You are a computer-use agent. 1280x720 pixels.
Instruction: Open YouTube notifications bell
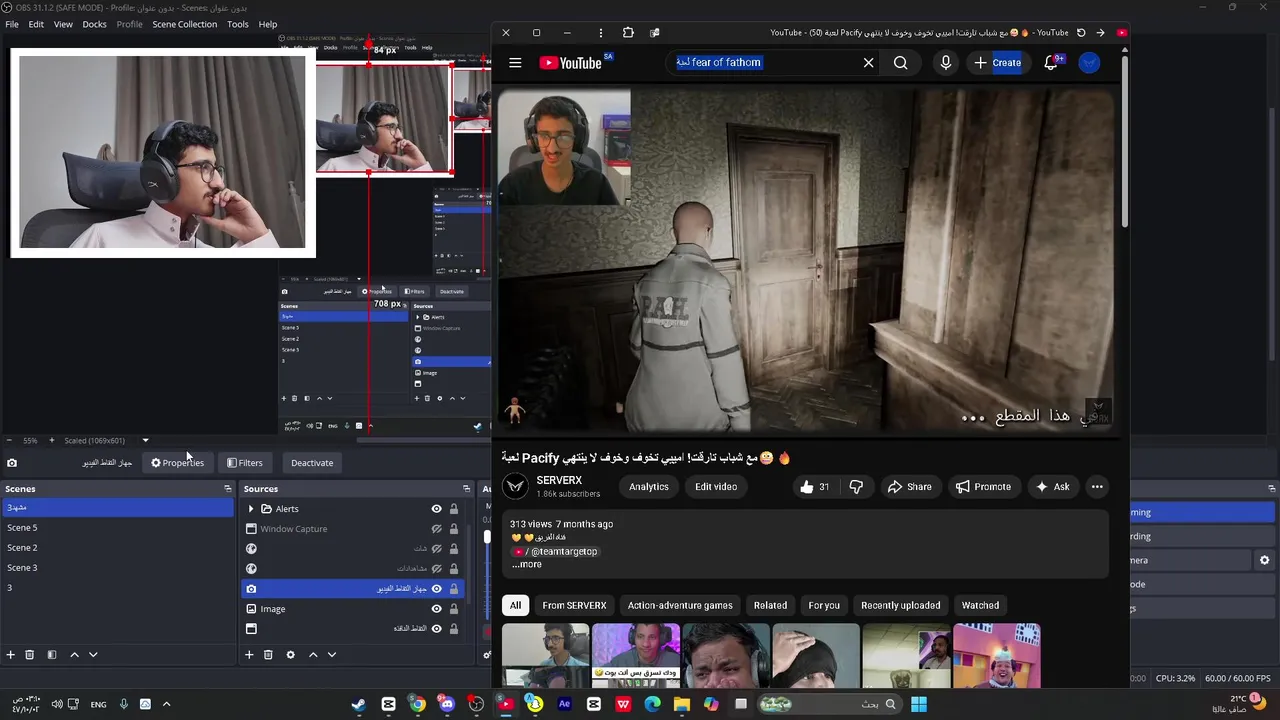tap(1051, 63)
